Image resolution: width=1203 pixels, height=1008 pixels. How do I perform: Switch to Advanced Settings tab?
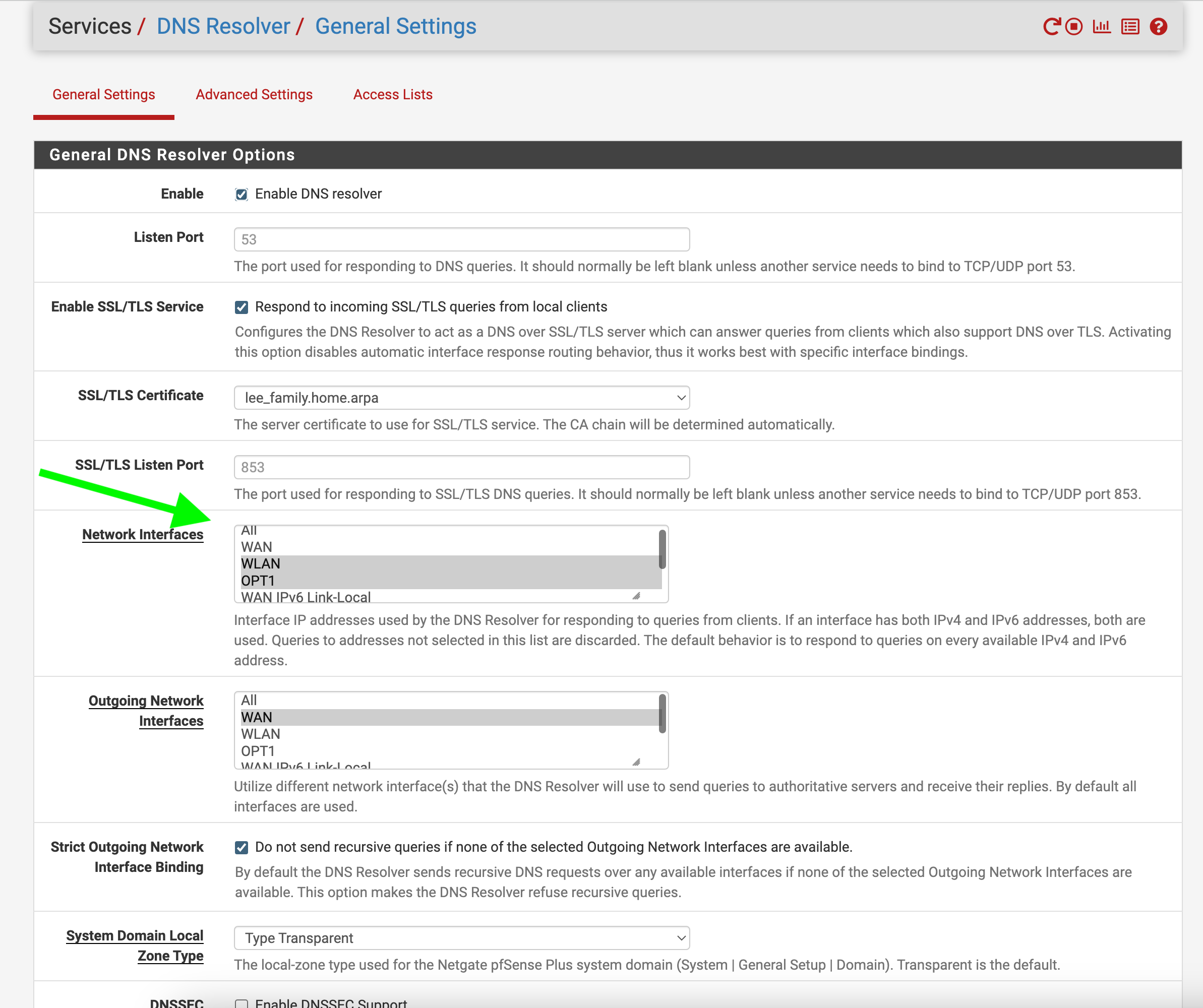254,95
